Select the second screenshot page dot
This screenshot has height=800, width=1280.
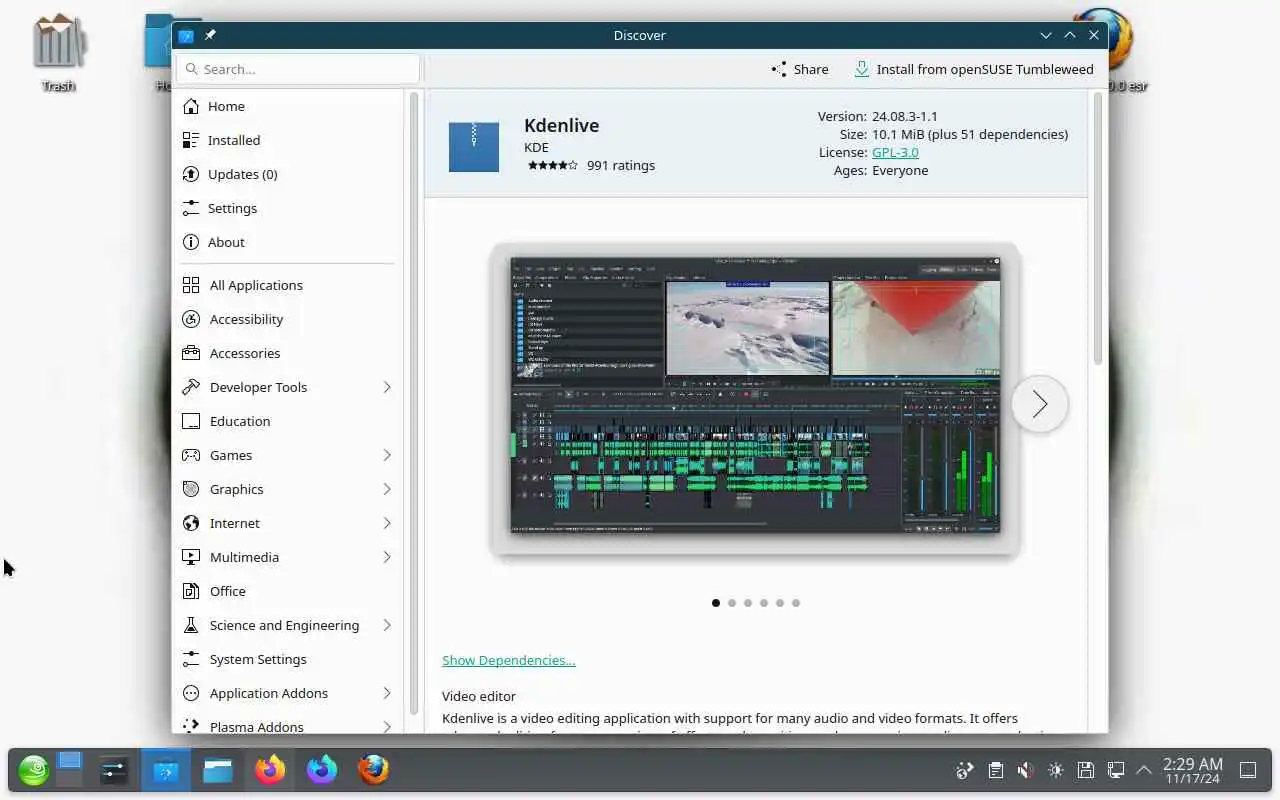(732, 603)
